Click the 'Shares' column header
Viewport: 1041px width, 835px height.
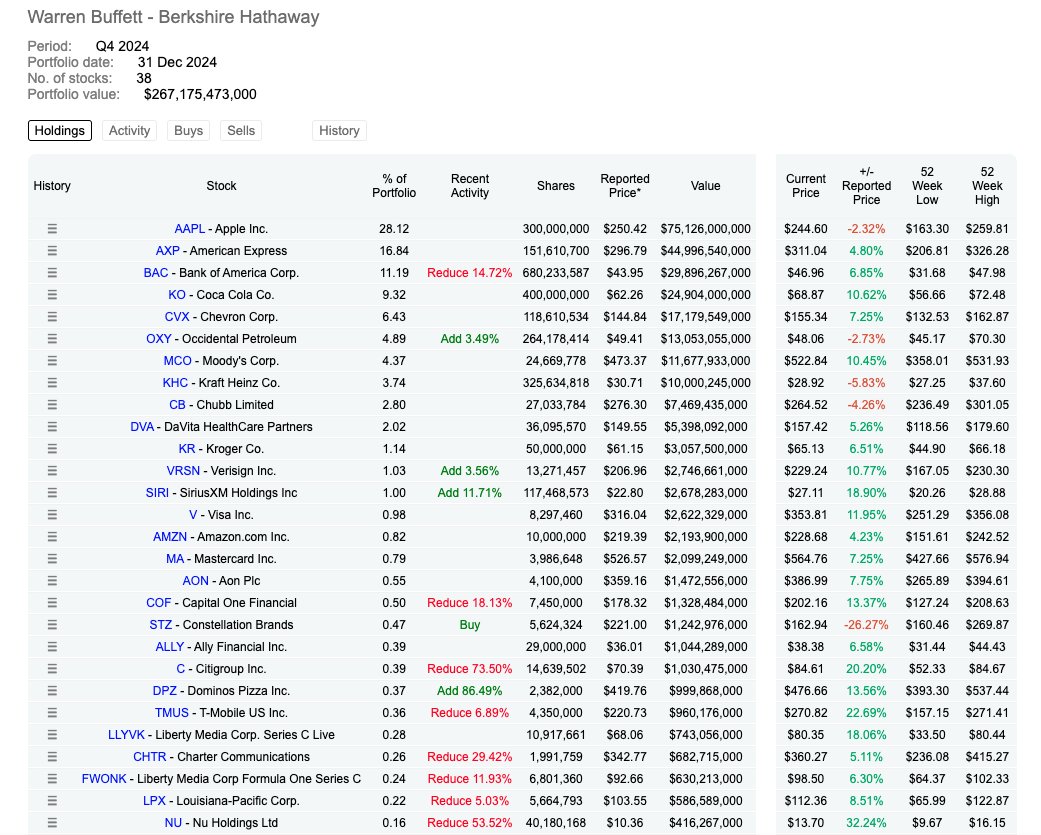(556, 186)
